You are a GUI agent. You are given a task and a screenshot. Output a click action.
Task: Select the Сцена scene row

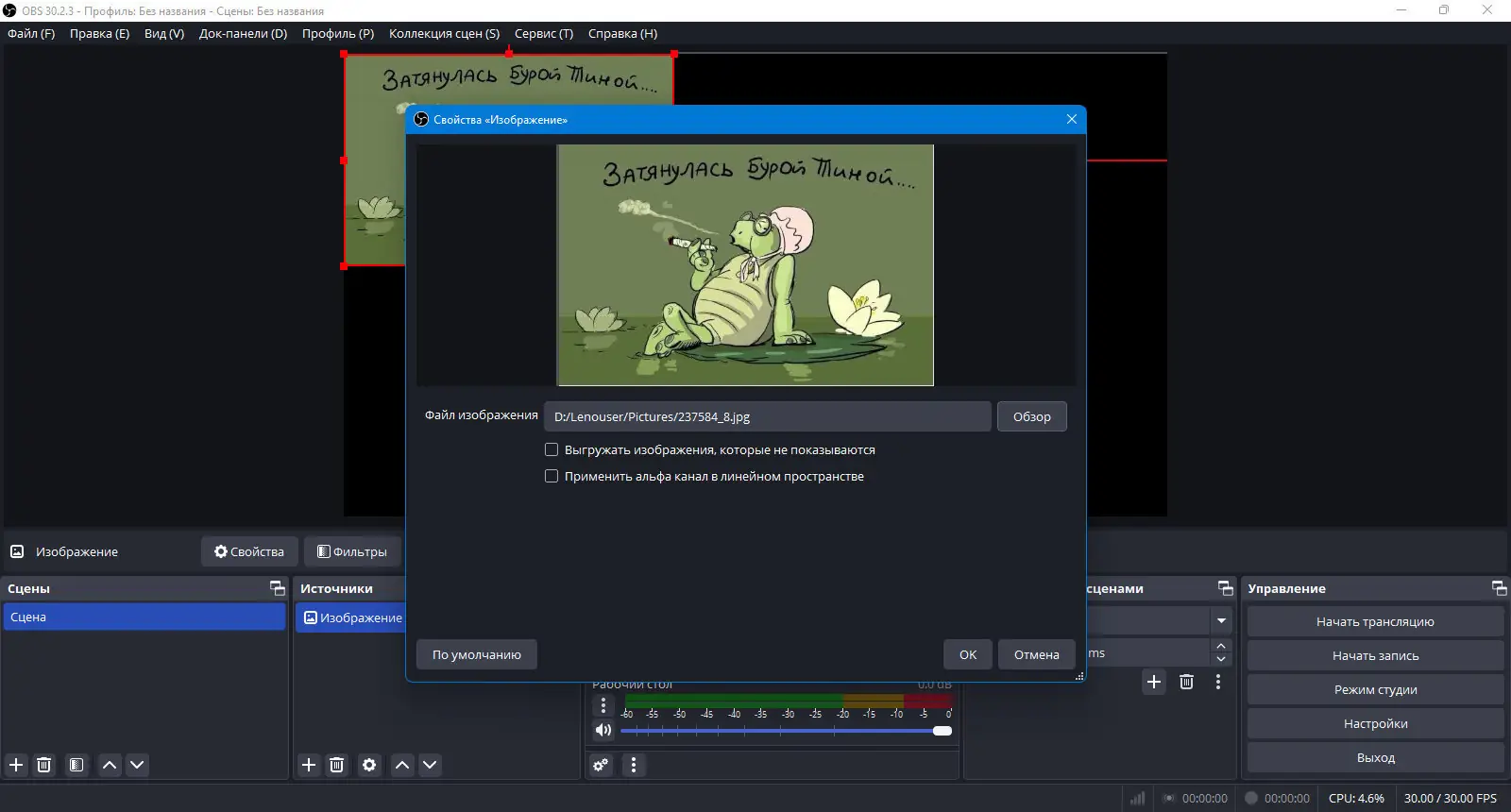(144, 617)
